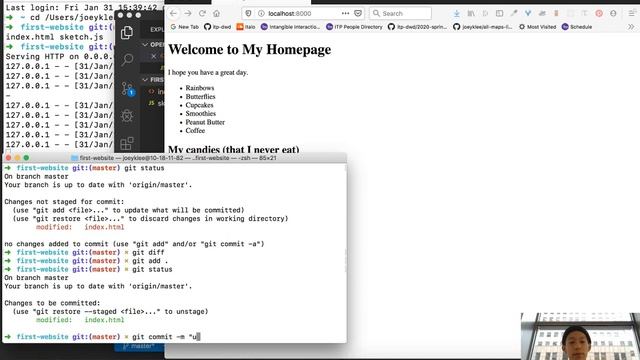
Task: Open the VS Code Run and Debug icon
Action: click(127, 116)
